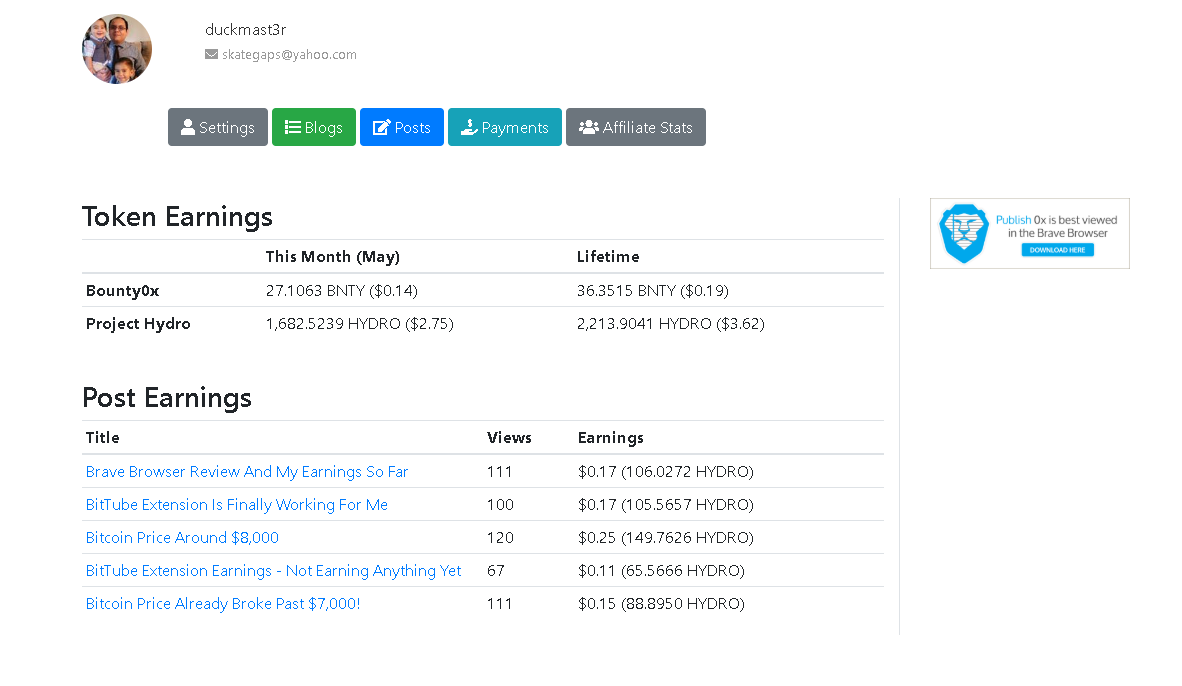This screenshot has width=1182, height=686.
Task: Click the 67 views count cell
Action: [x=496, y=571]
